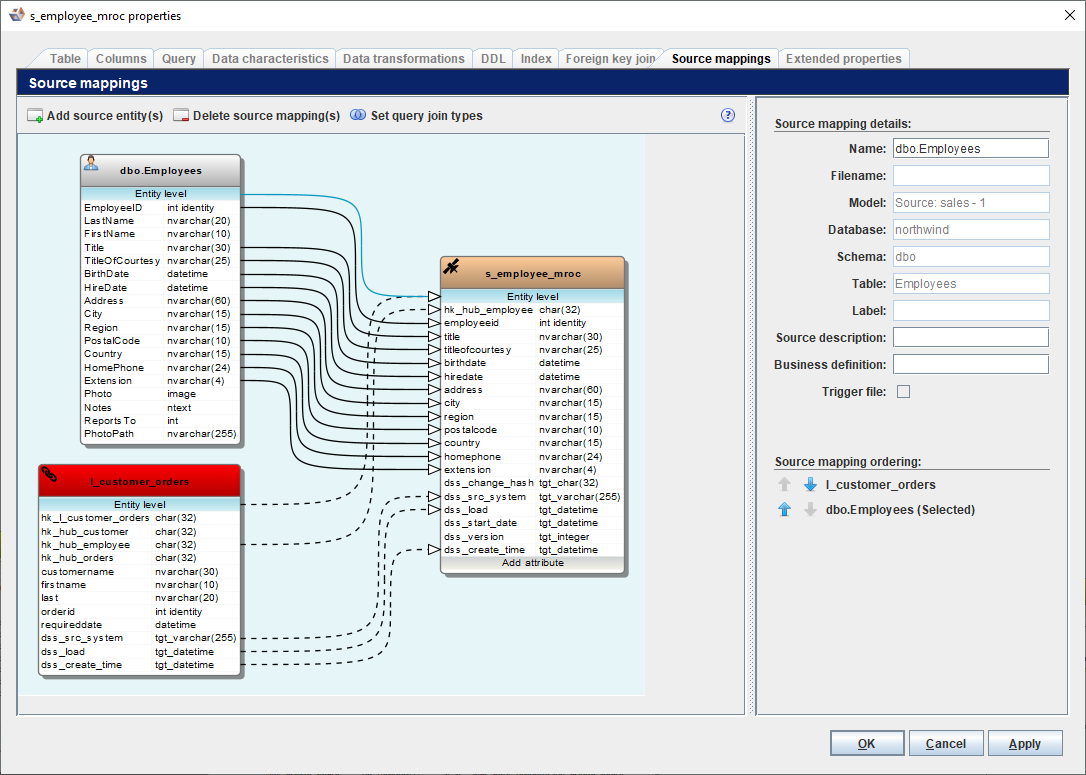The image size is (1086, 775).
Task: Open the Extended properties tab
Action: (x=843, y=59)
